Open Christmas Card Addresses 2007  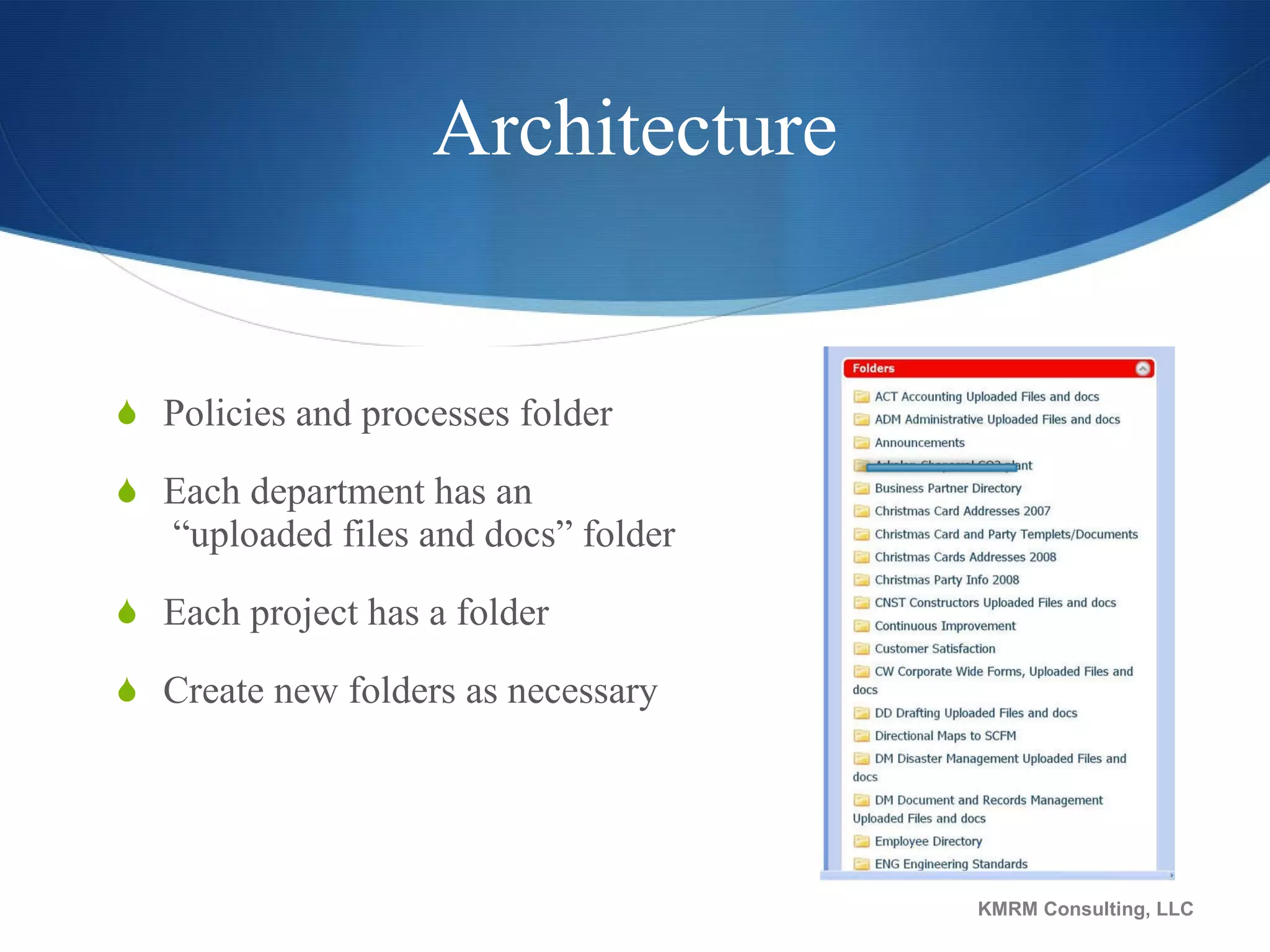click(962, 511)
